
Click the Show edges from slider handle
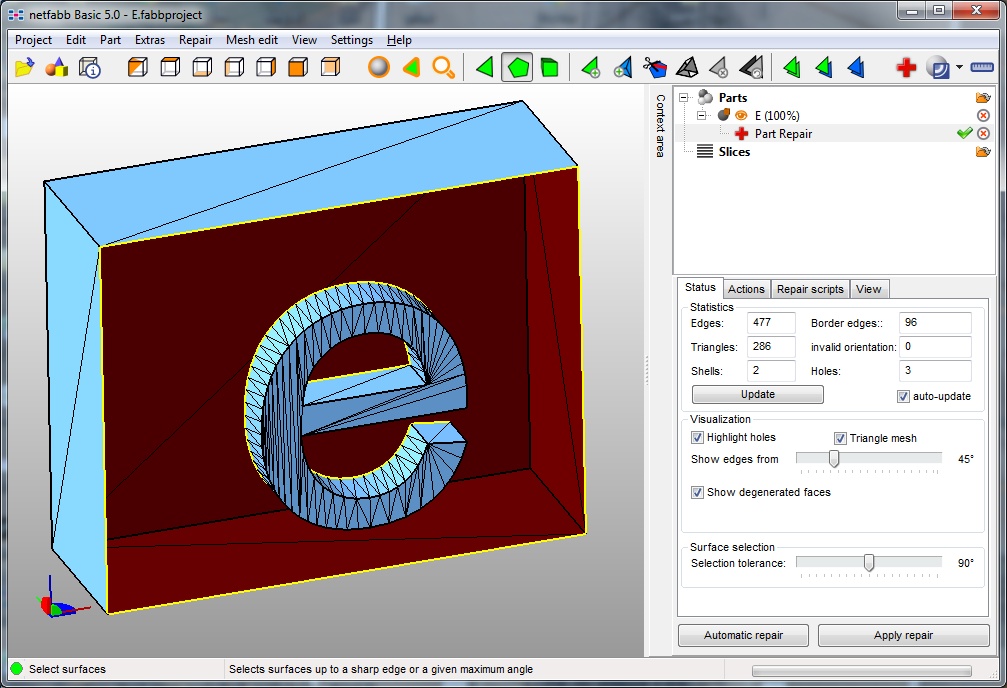(834, 459)
